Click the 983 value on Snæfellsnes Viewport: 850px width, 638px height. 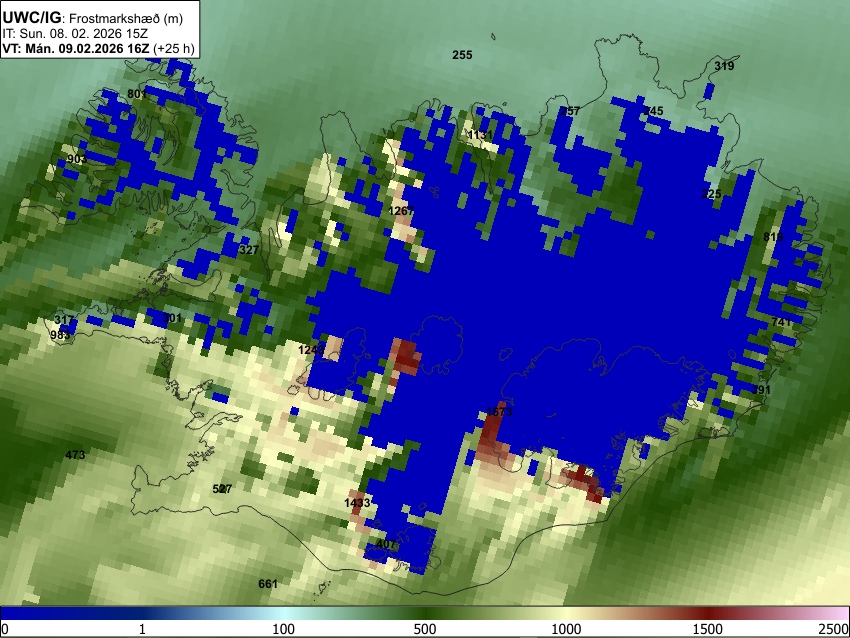[x=60, y=335]
